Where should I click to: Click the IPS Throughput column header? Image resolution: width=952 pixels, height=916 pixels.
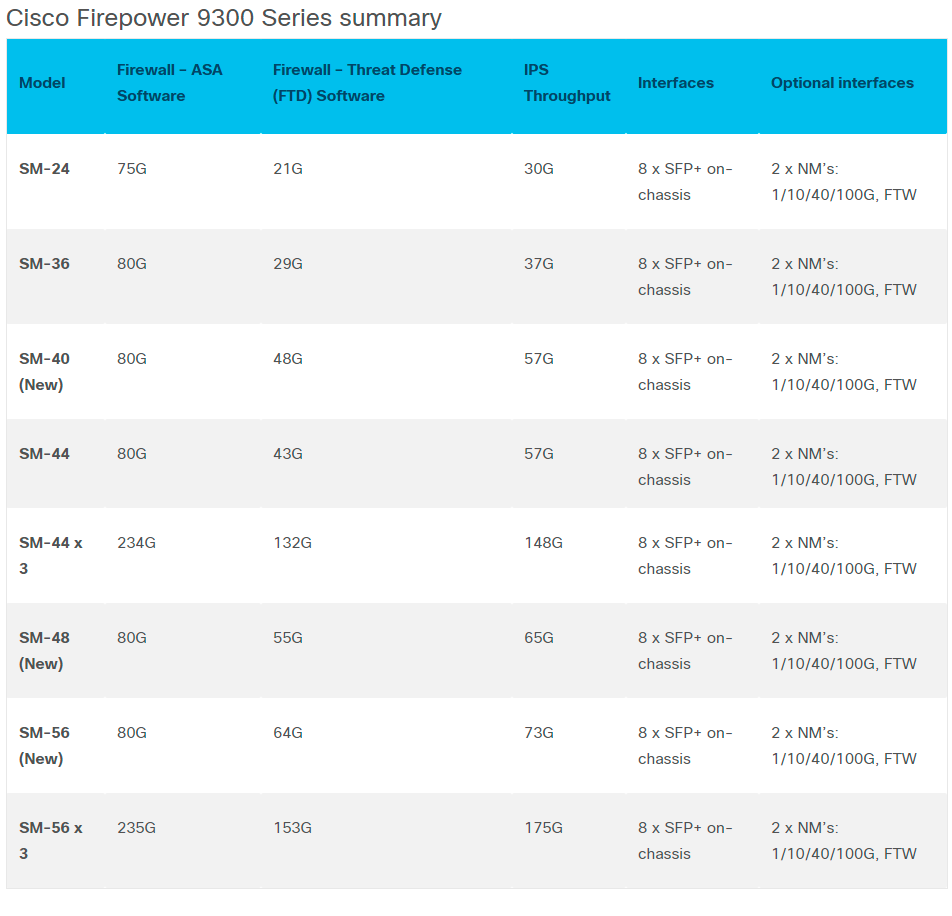[567, 83]
